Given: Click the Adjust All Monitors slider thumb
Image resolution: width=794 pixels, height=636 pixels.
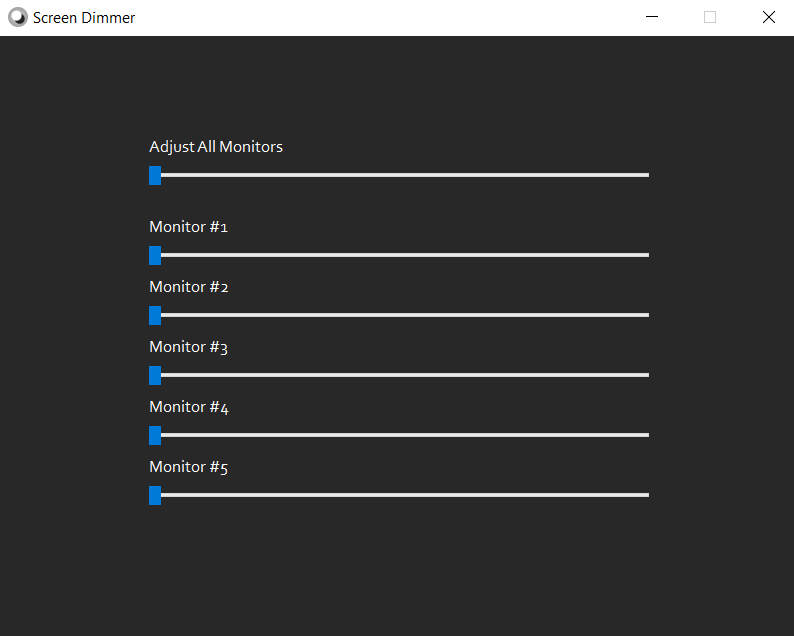Looking at the screenshot, I should click(x=155, y=175).
